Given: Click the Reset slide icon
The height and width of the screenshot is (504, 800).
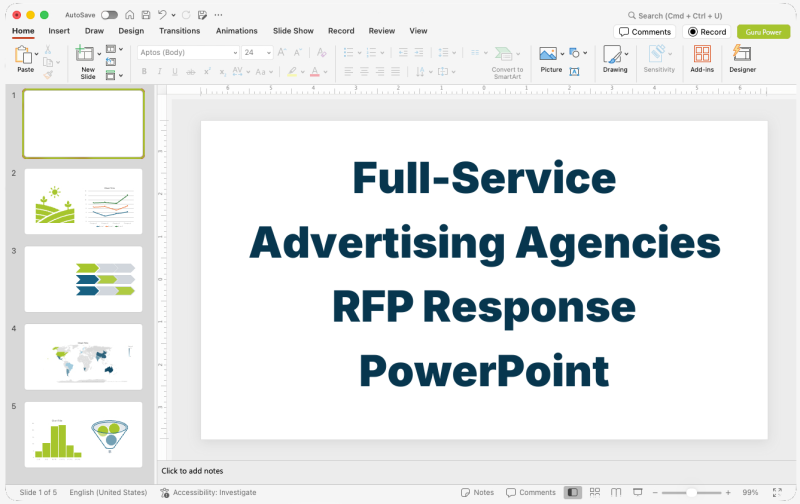Looking at the screenshot, I should (x=111, y=62).
